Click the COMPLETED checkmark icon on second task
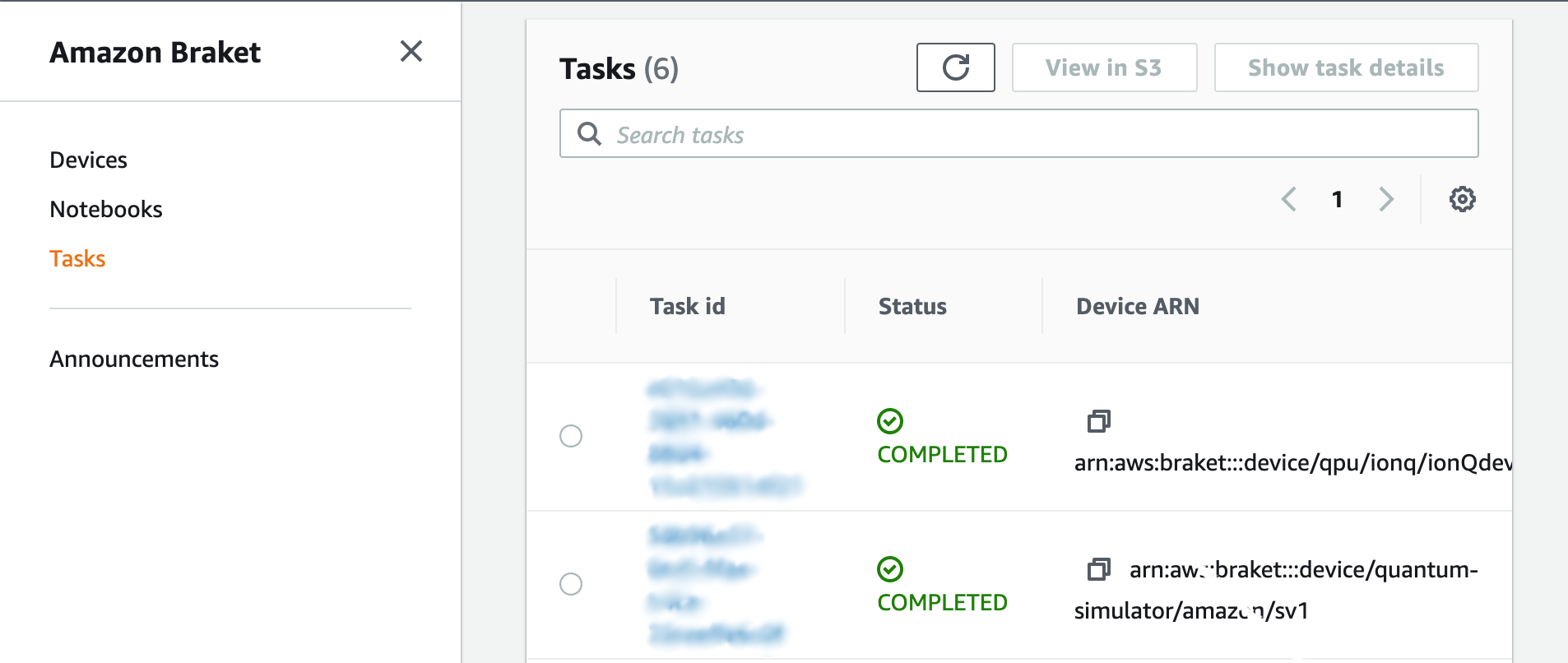Viewport: 1568px width, 663px height. click(x=890, y=570)
